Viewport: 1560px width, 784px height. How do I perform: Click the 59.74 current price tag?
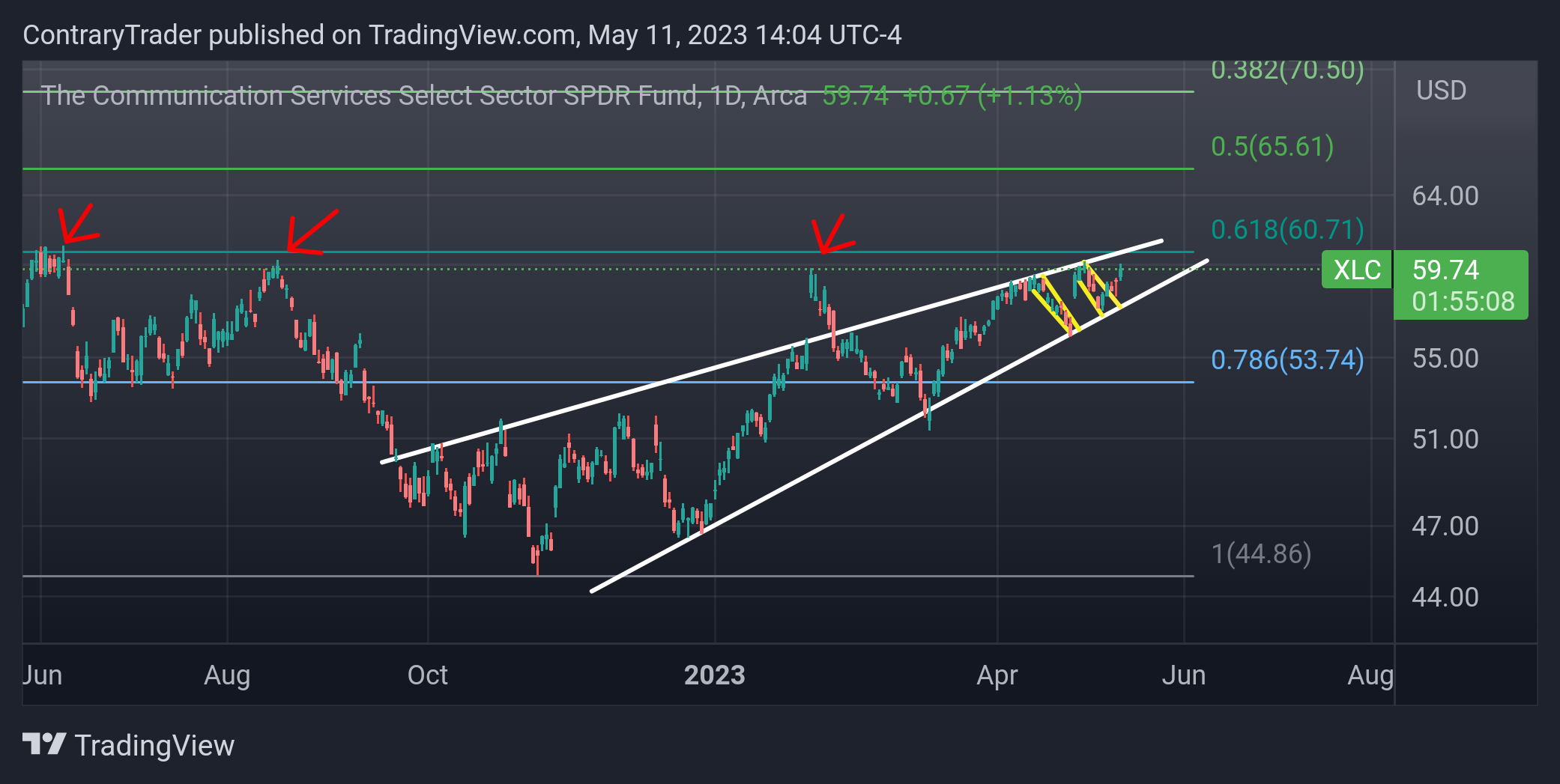point(1445,270)
